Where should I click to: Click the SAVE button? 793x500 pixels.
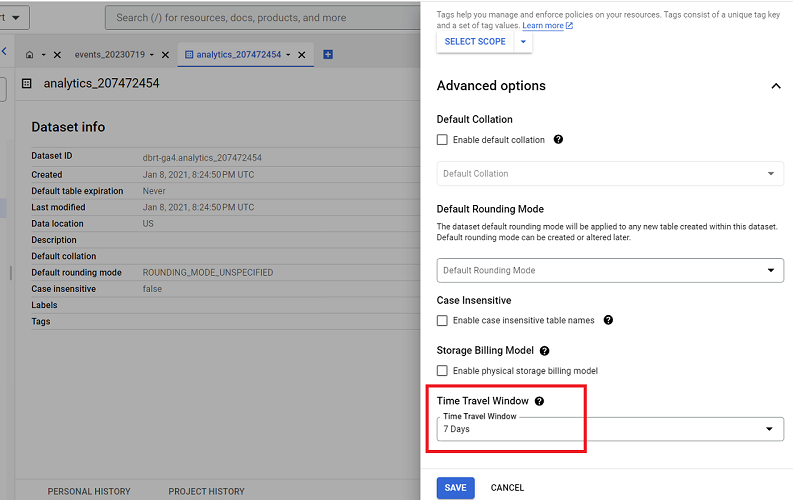tap(456, 488)
